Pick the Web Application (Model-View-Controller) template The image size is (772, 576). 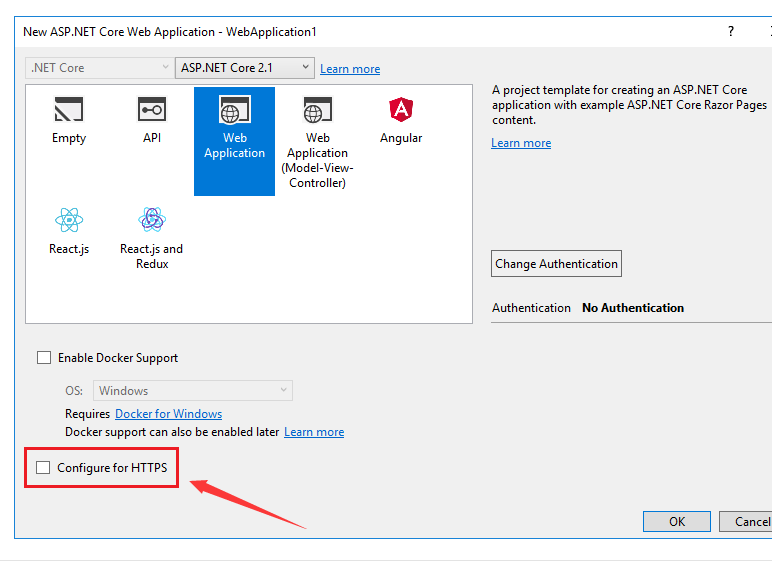[318, 141]
